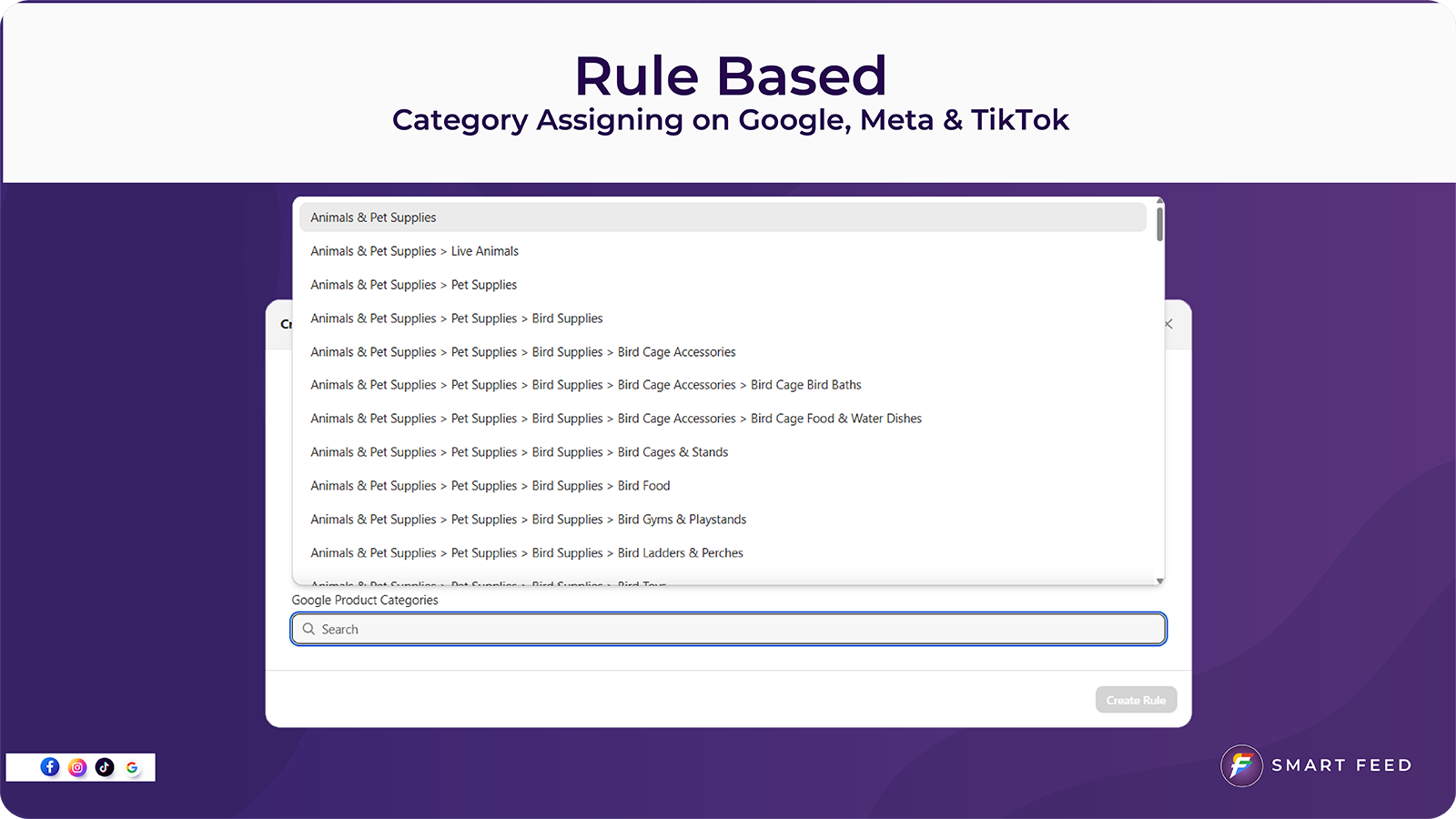Click the scrollbar down arrow in category list
1456x819 pixels.
coord(1159,581)
